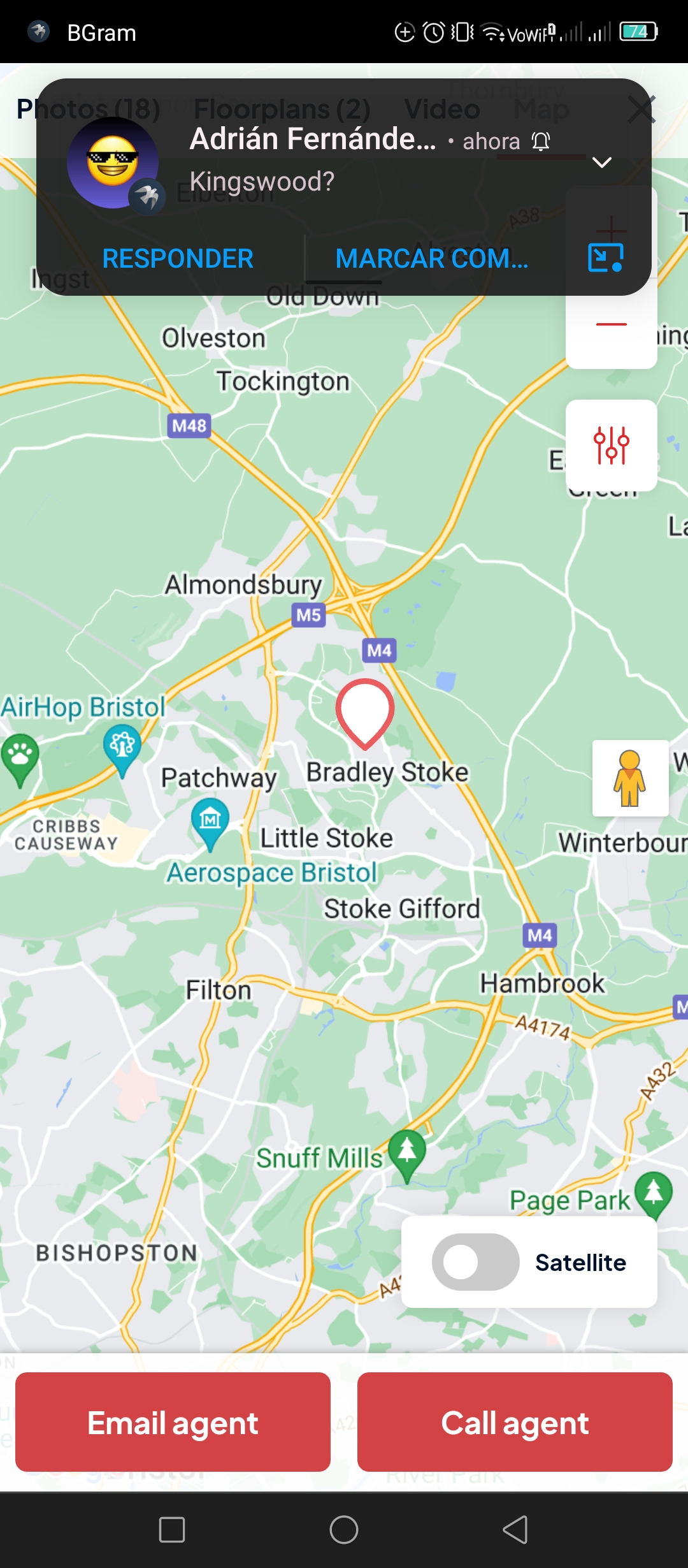Call the agent
Viewport: 688px width, 1568px height.
(515, 1422)
